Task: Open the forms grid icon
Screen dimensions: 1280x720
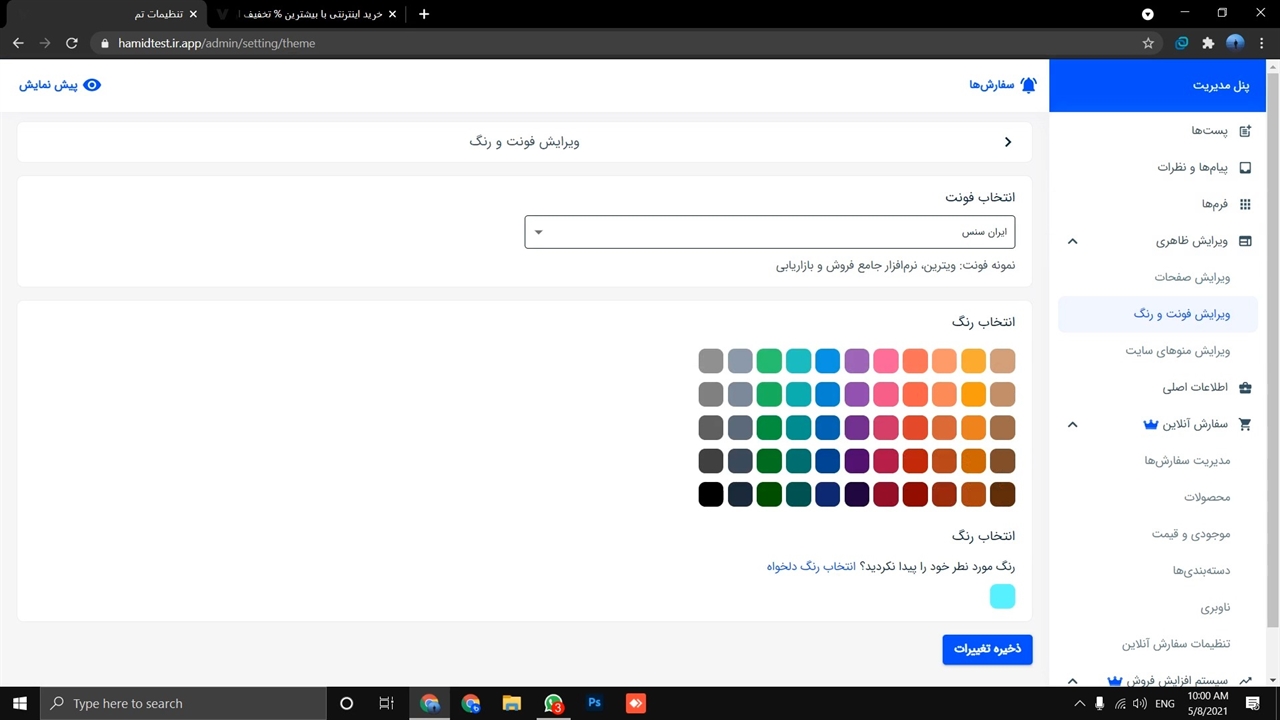Action: click(x=1245, y=204)
